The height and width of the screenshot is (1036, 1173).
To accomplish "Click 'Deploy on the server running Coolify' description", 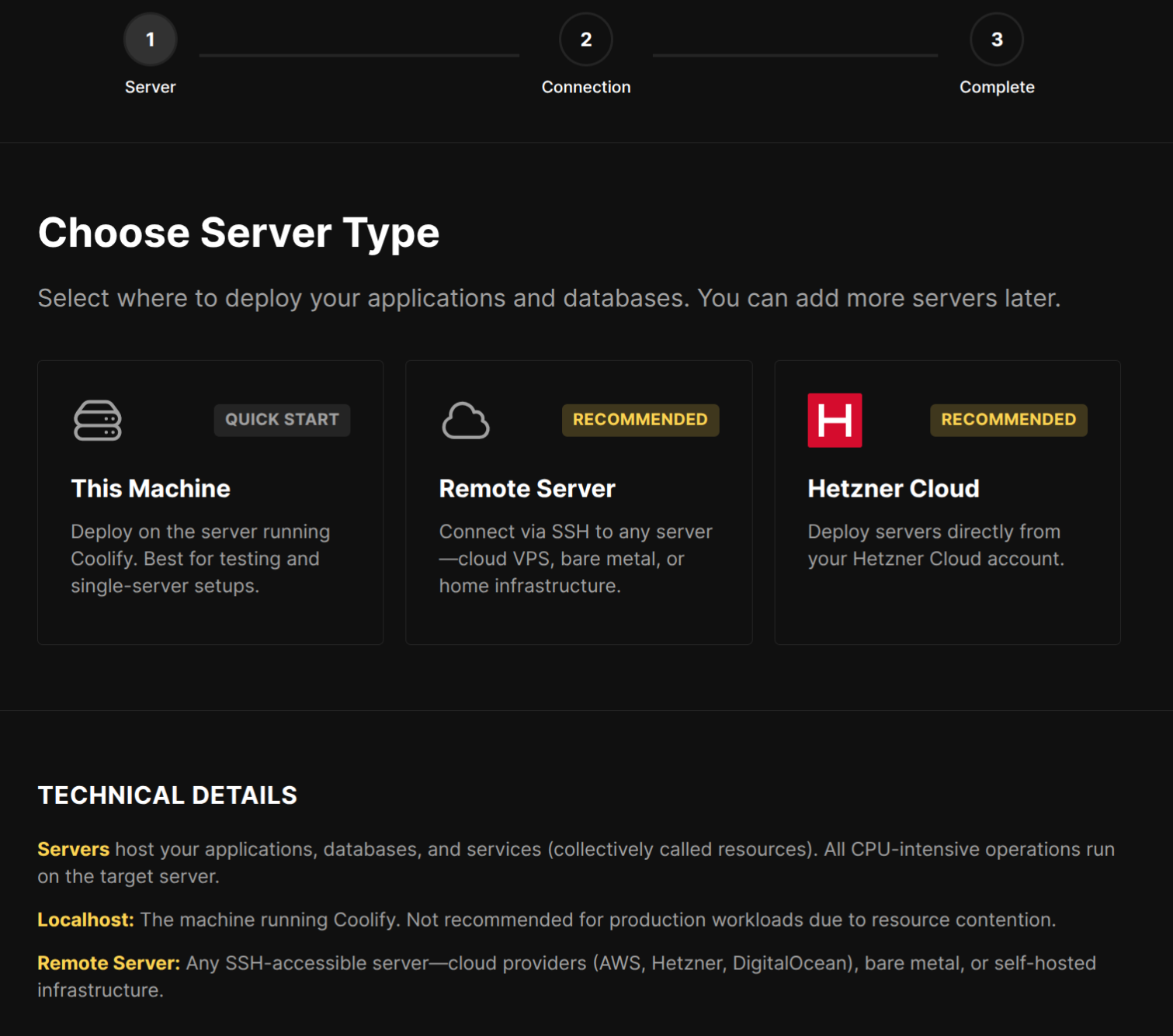I will tap(200, 559).
